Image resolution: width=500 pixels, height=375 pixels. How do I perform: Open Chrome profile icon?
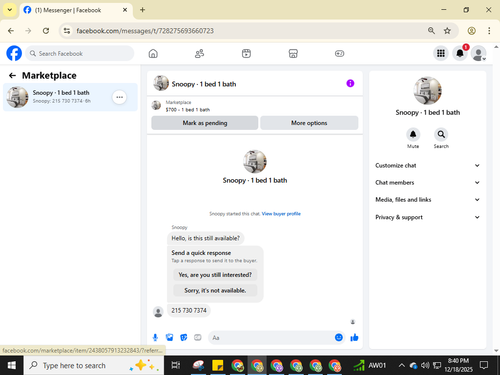click(471, 31)
